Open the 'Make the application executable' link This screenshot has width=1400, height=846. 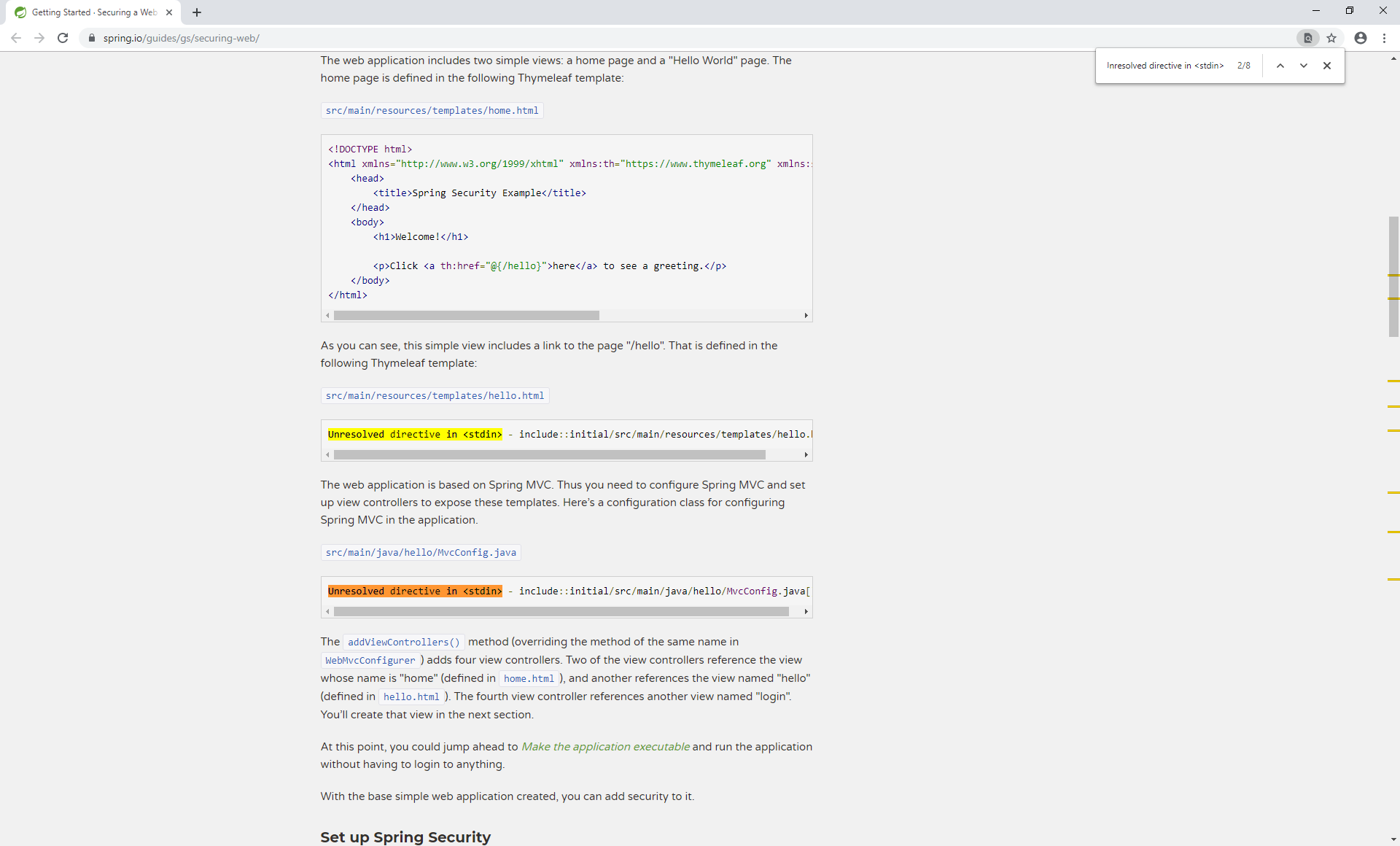coord(605,746)
